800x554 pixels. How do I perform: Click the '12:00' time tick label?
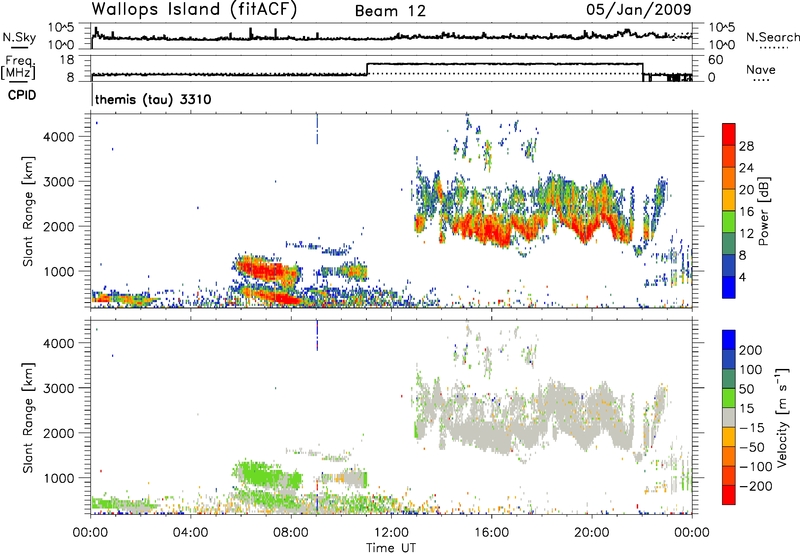(391, 533)
